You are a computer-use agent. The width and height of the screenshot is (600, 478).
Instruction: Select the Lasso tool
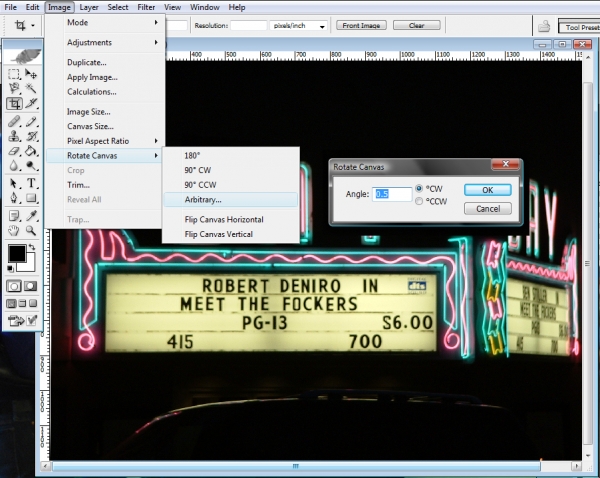pyautogui.click(x=14, y=88)
